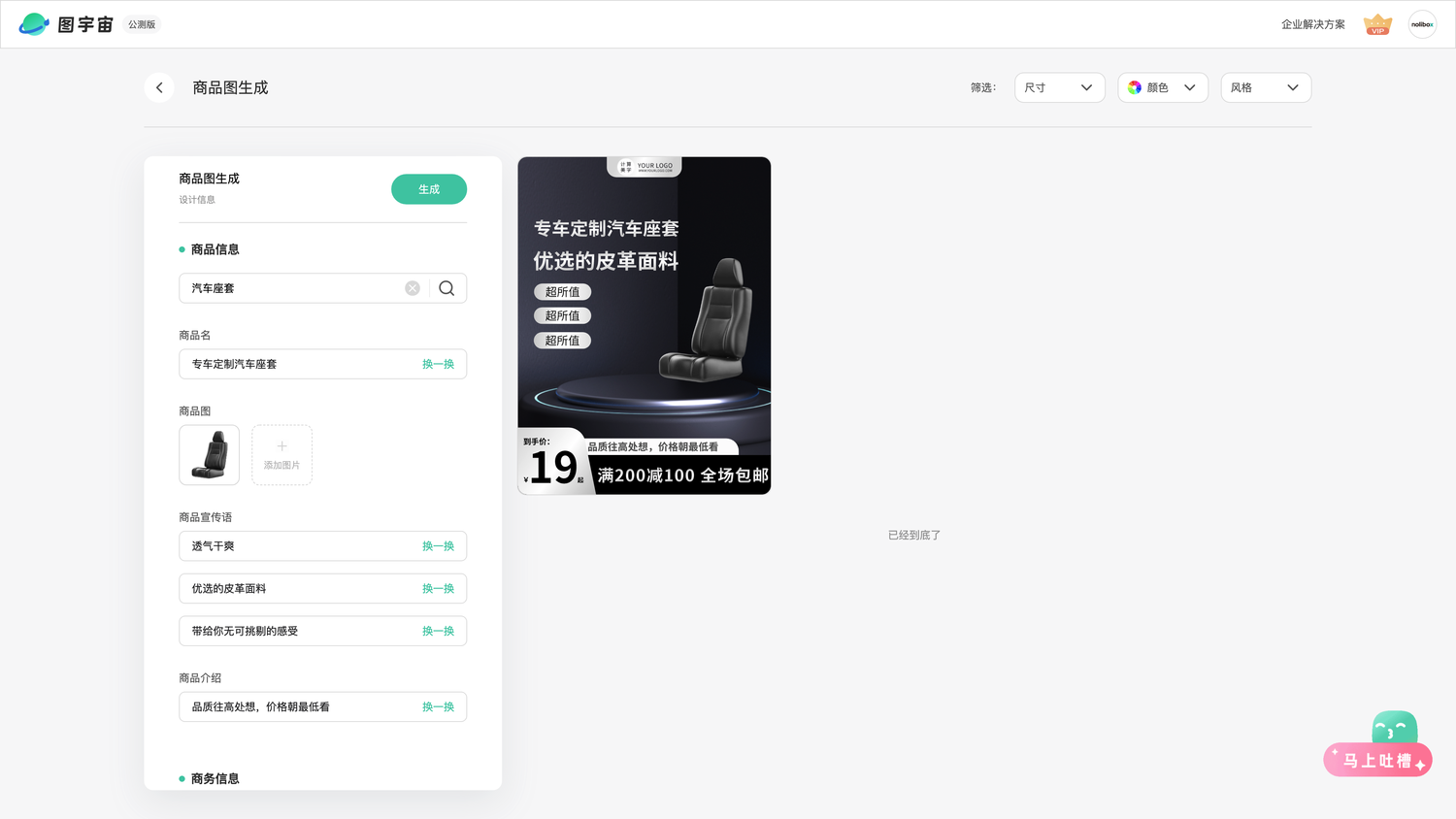Click the green 生成 button
The height and width of the screenshot is (819, 1456).
(429, 189)
